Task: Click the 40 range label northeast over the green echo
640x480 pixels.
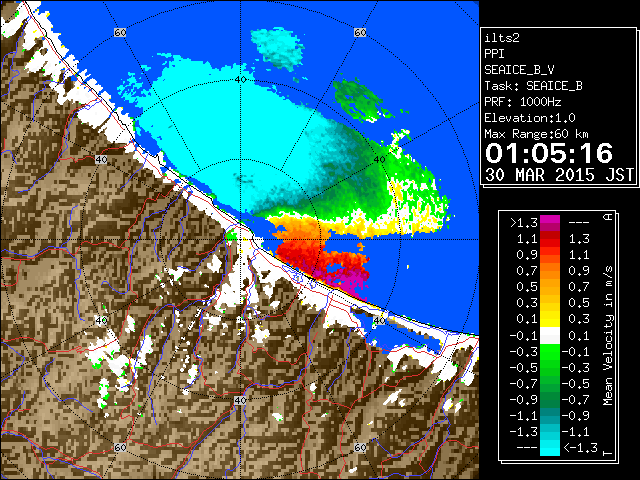Action: 379,159
